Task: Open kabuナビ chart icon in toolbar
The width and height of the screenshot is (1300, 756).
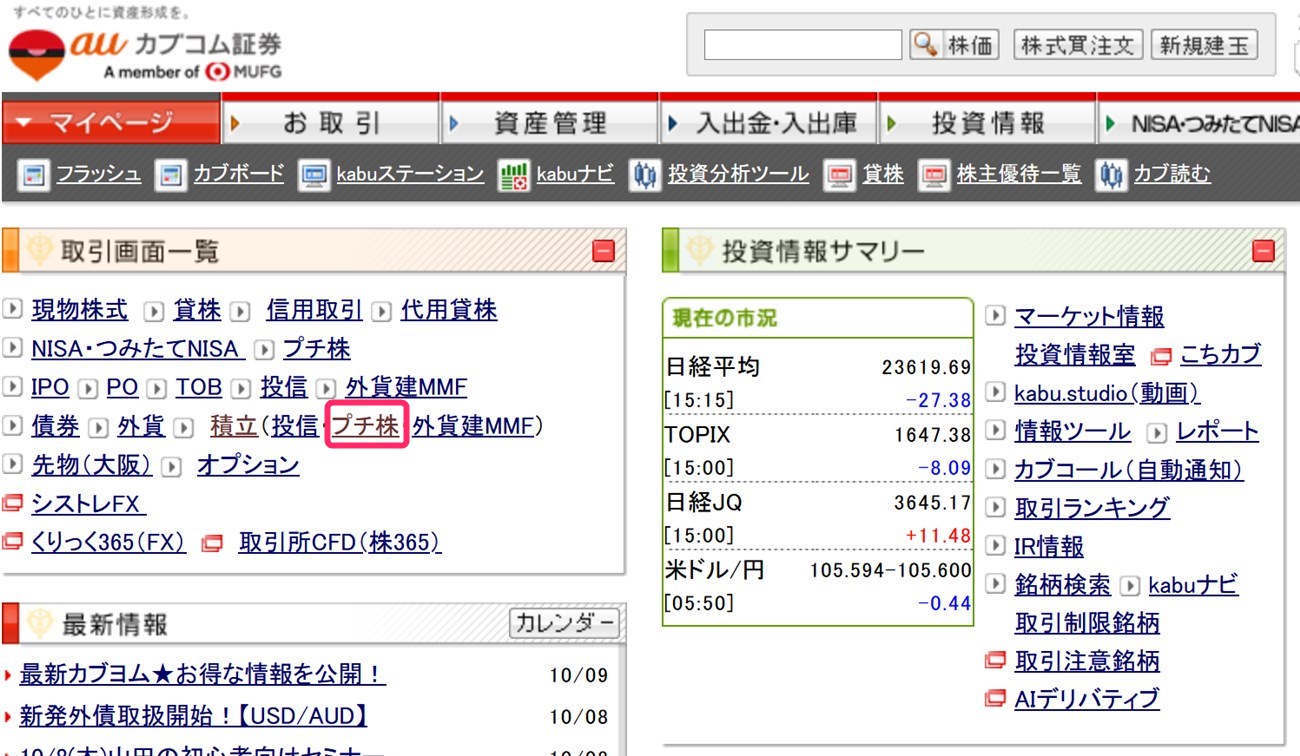Action: tap(513, 175)
